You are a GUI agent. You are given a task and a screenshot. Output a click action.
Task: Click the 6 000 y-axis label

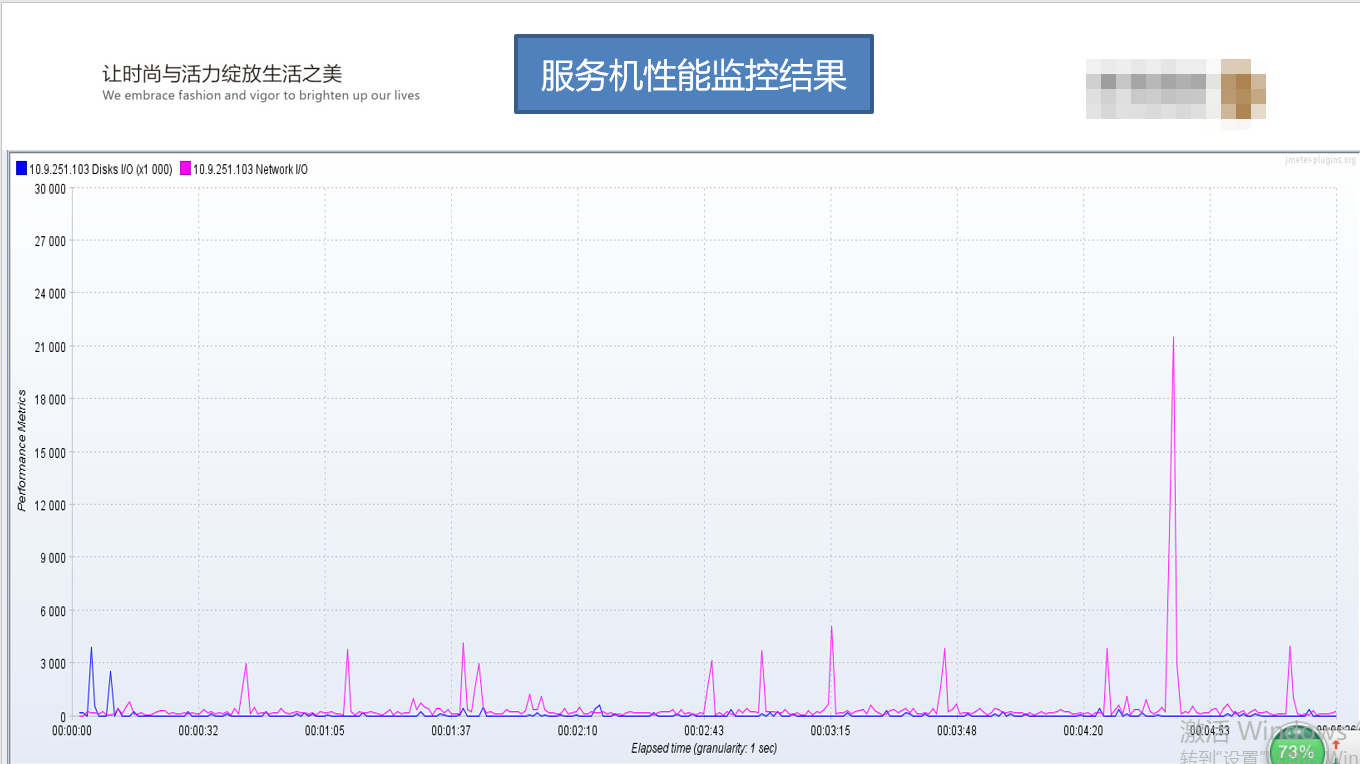click(x=52, y=611)
